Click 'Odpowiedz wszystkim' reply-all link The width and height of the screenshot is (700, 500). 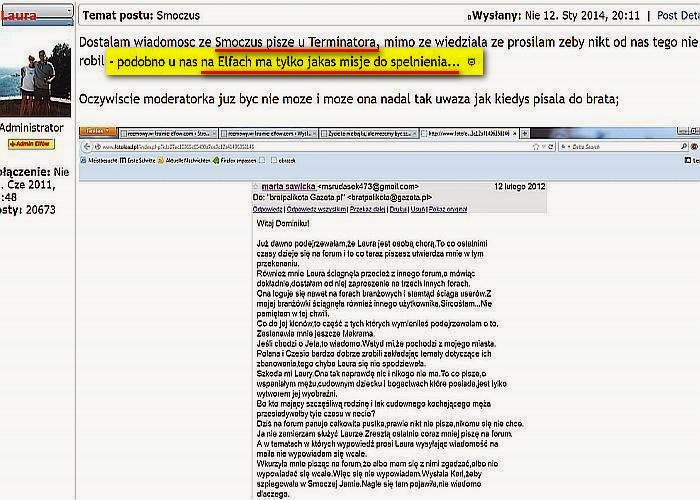point(316,209)
